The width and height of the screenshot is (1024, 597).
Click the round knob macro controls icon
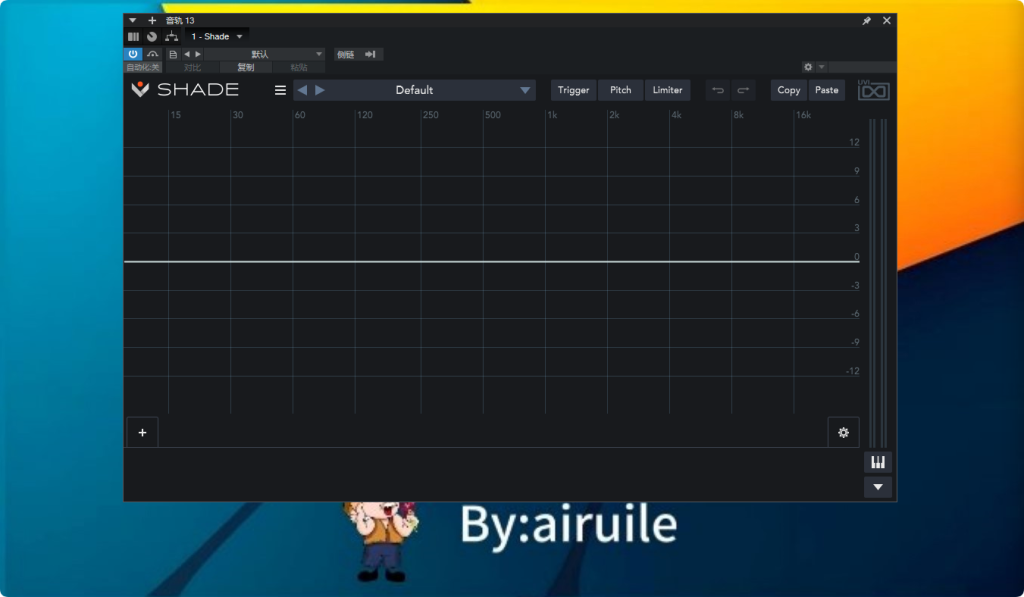pyautogui.click(x=152, y=37)
